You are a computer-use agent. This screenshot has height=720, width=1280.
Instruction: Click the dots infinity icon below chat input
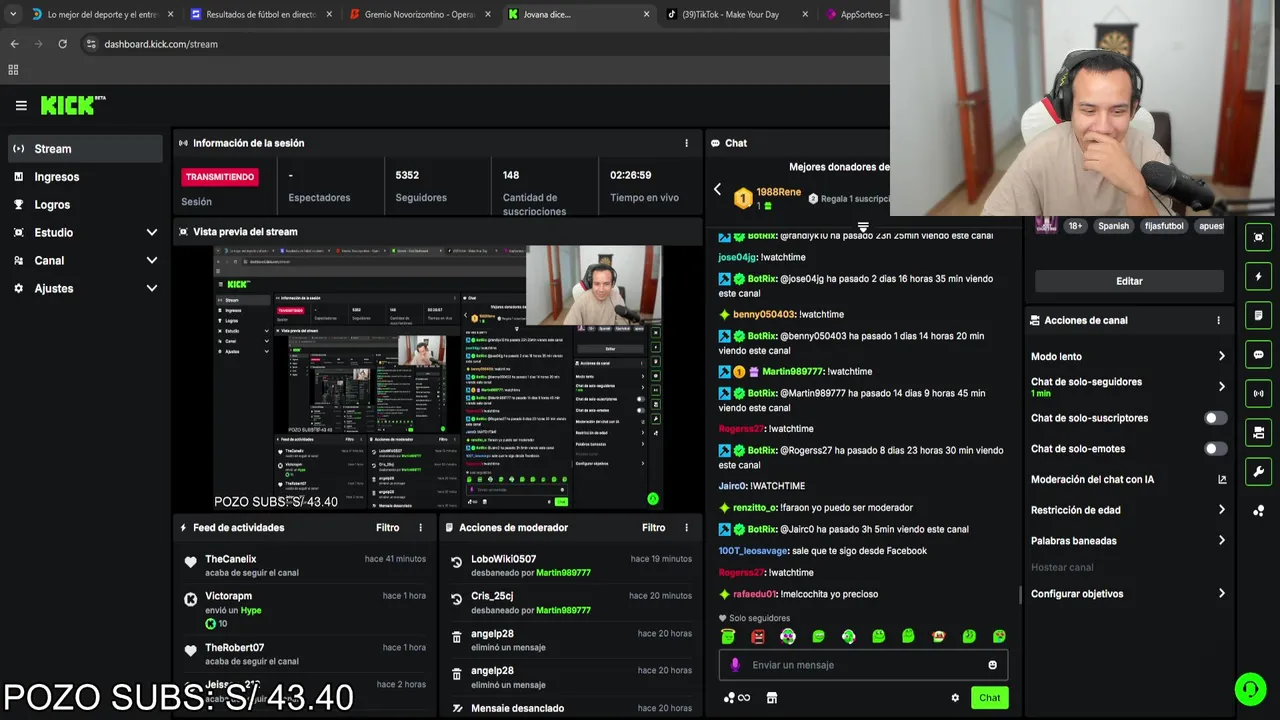pos(737,698)
